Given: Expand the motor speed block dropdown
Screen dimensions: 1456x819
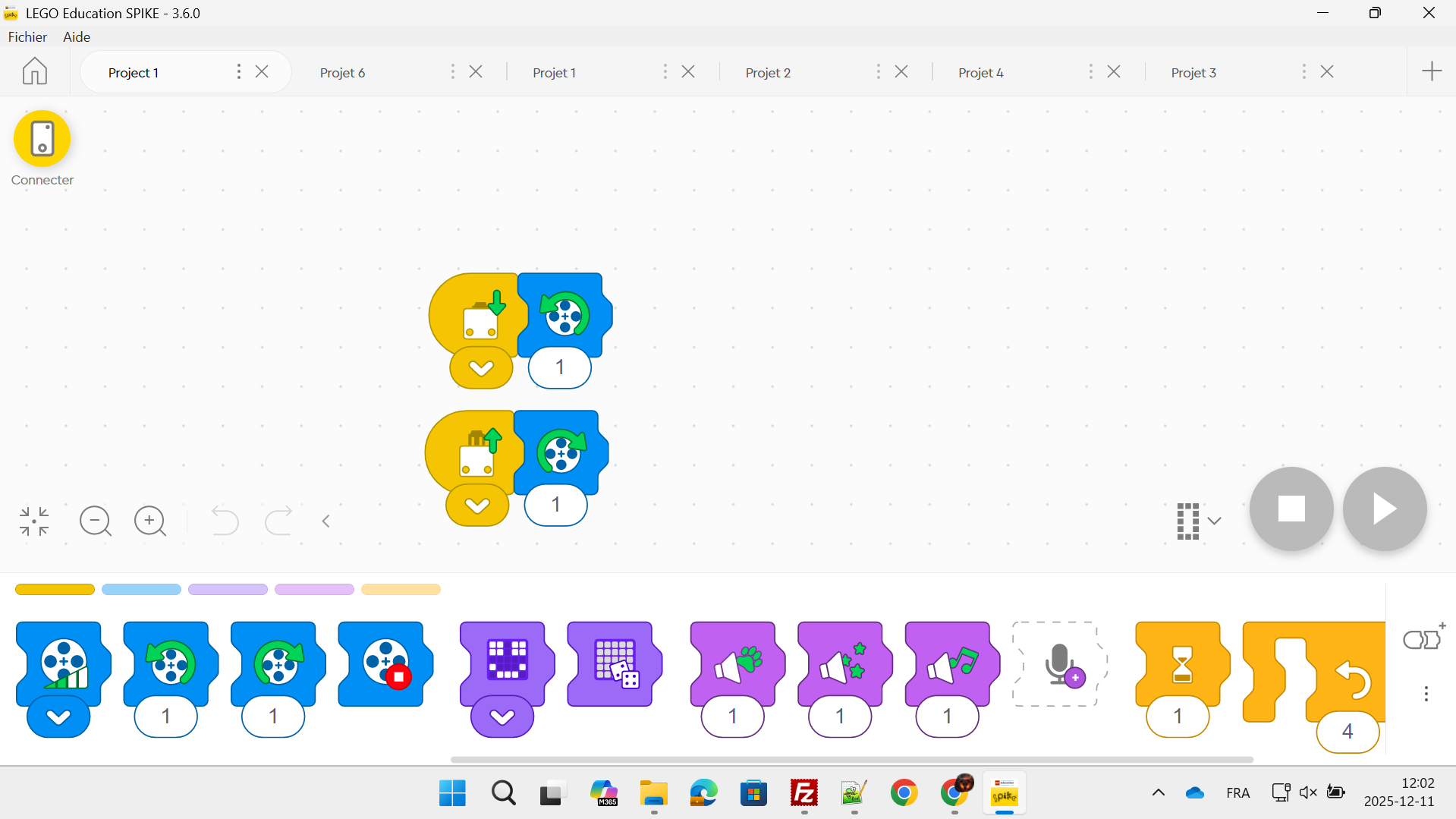Looking at the screenshot, I should click(x=58, y=717).
